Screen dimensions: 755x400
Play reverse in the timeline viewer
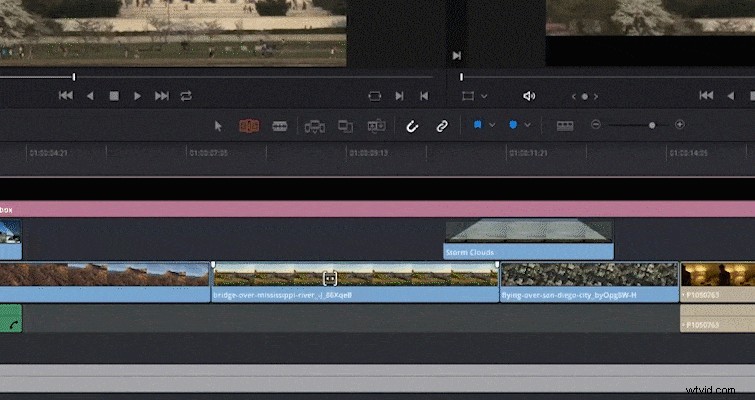point(731,96)
